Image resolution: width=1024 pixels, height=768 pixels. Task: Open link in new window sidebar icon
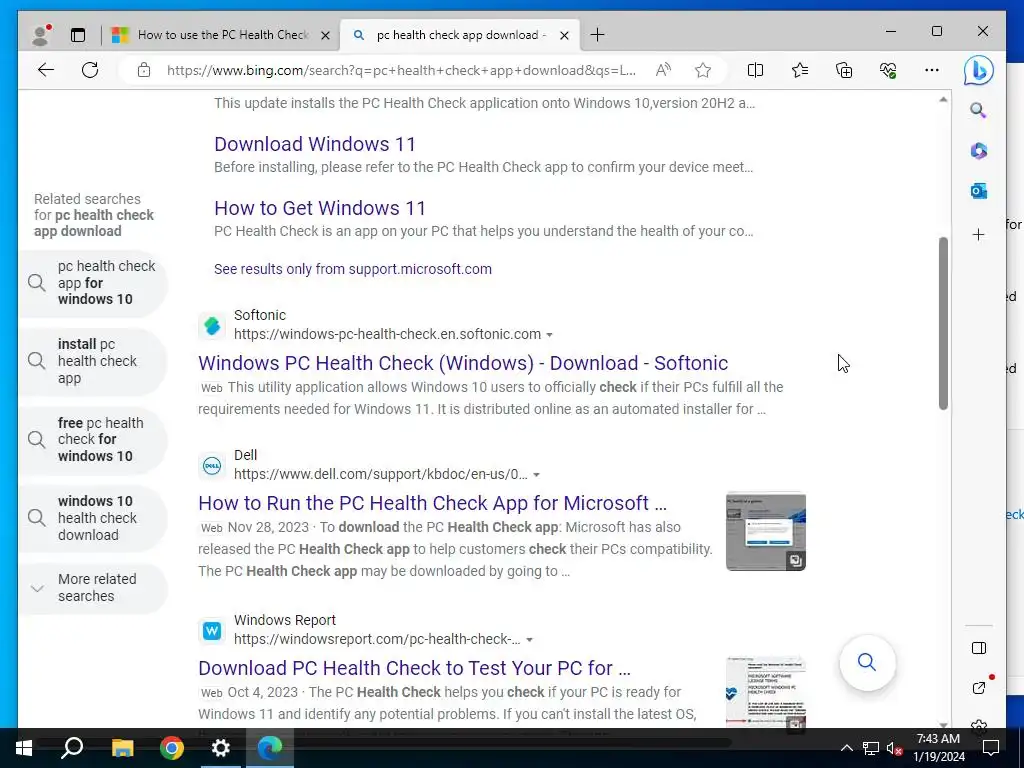pyautogui.click(x=978, y=688)
